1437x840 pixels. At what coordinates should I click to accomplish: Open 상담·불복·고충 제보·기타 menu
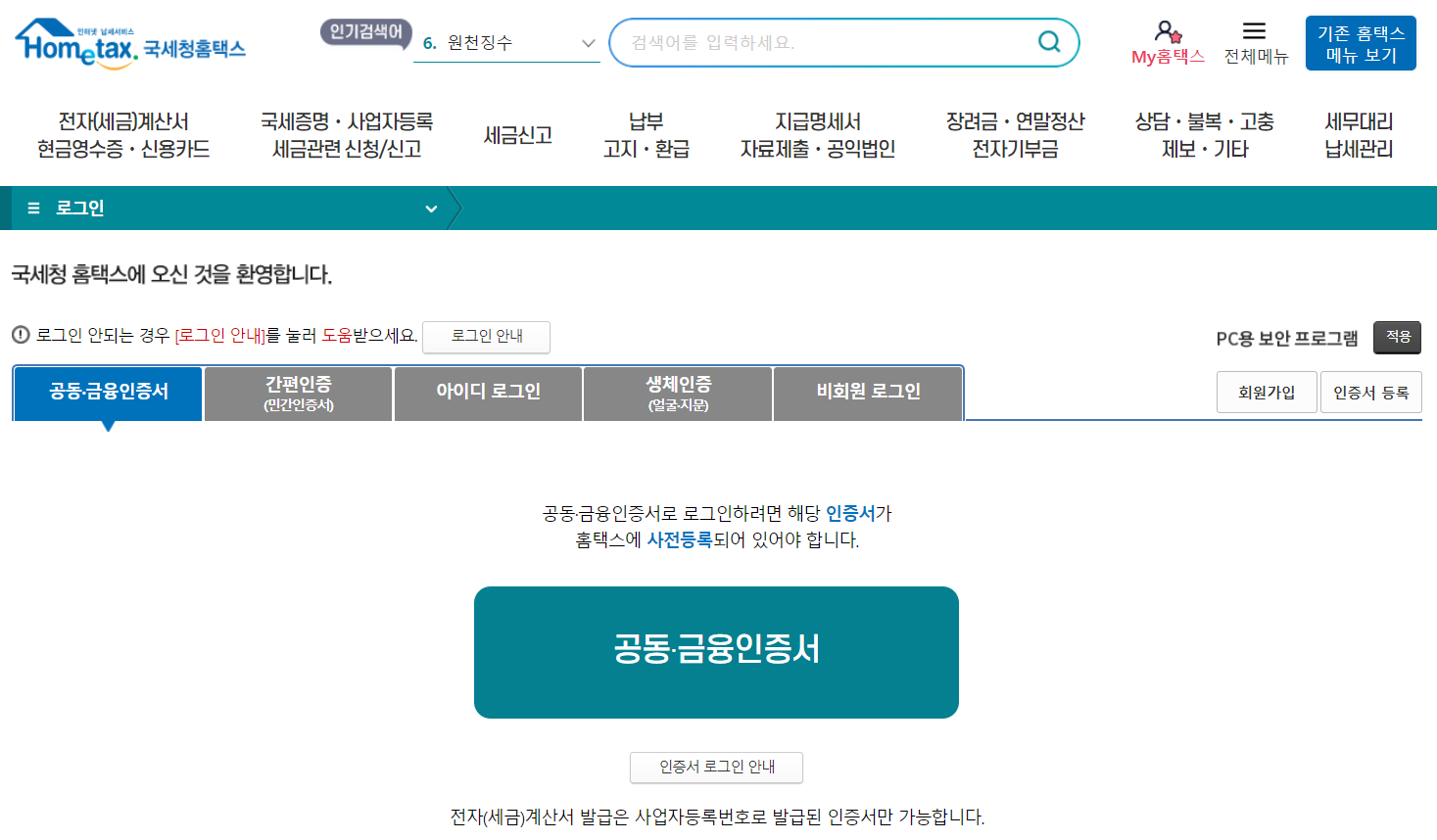tap(1205, 135)
